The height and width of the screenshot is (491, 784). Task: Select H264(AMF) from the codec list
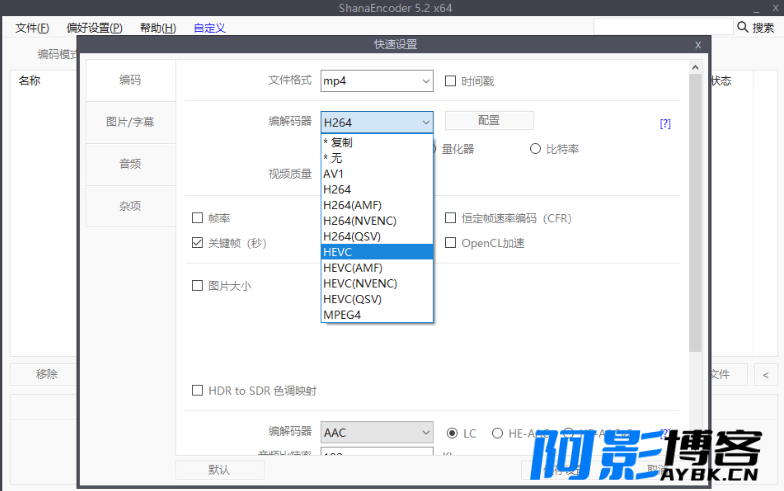pos(377,205)
